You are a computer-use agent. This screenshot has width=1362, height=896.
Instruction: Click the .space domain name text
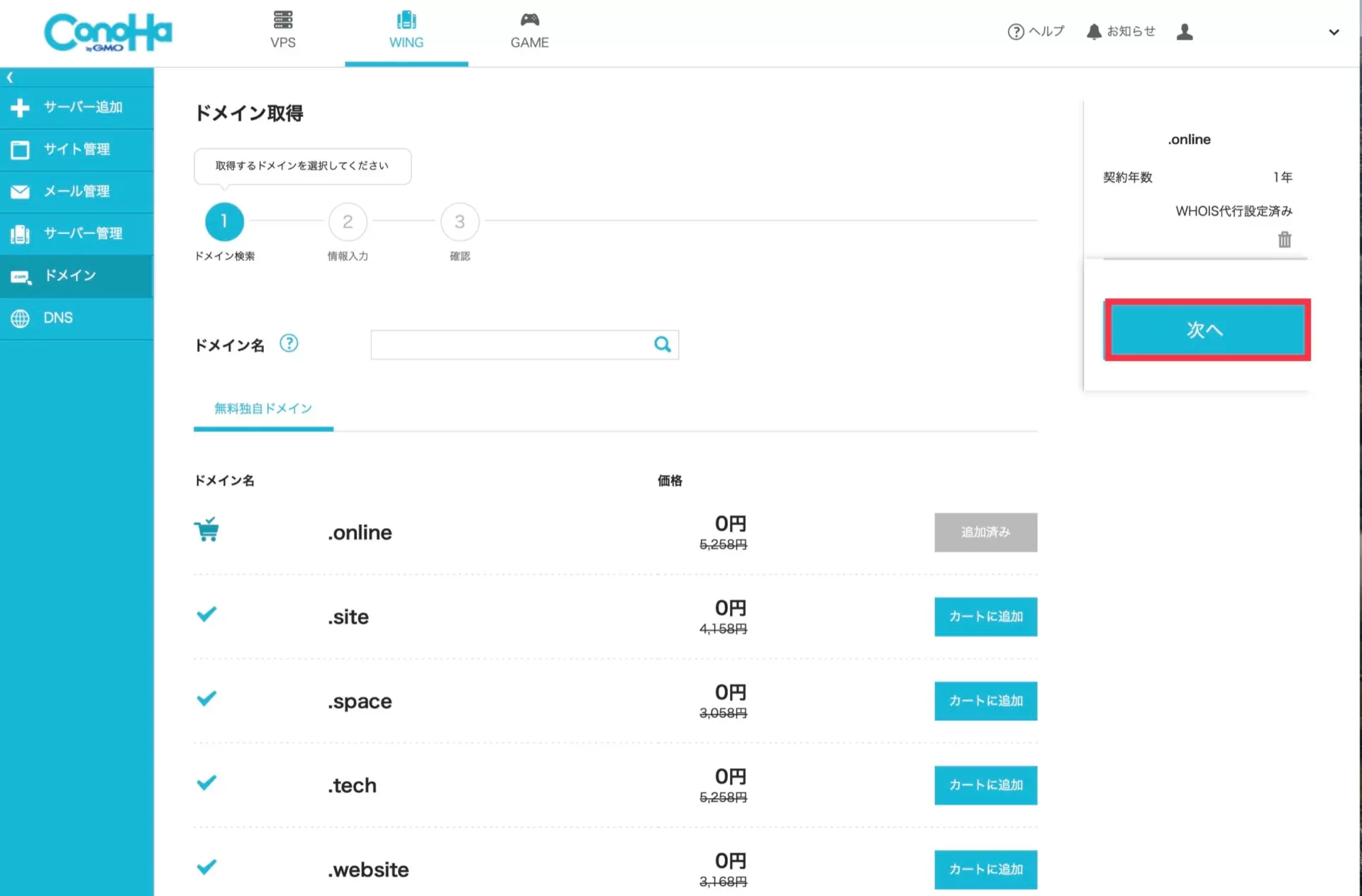pos(360,702)
